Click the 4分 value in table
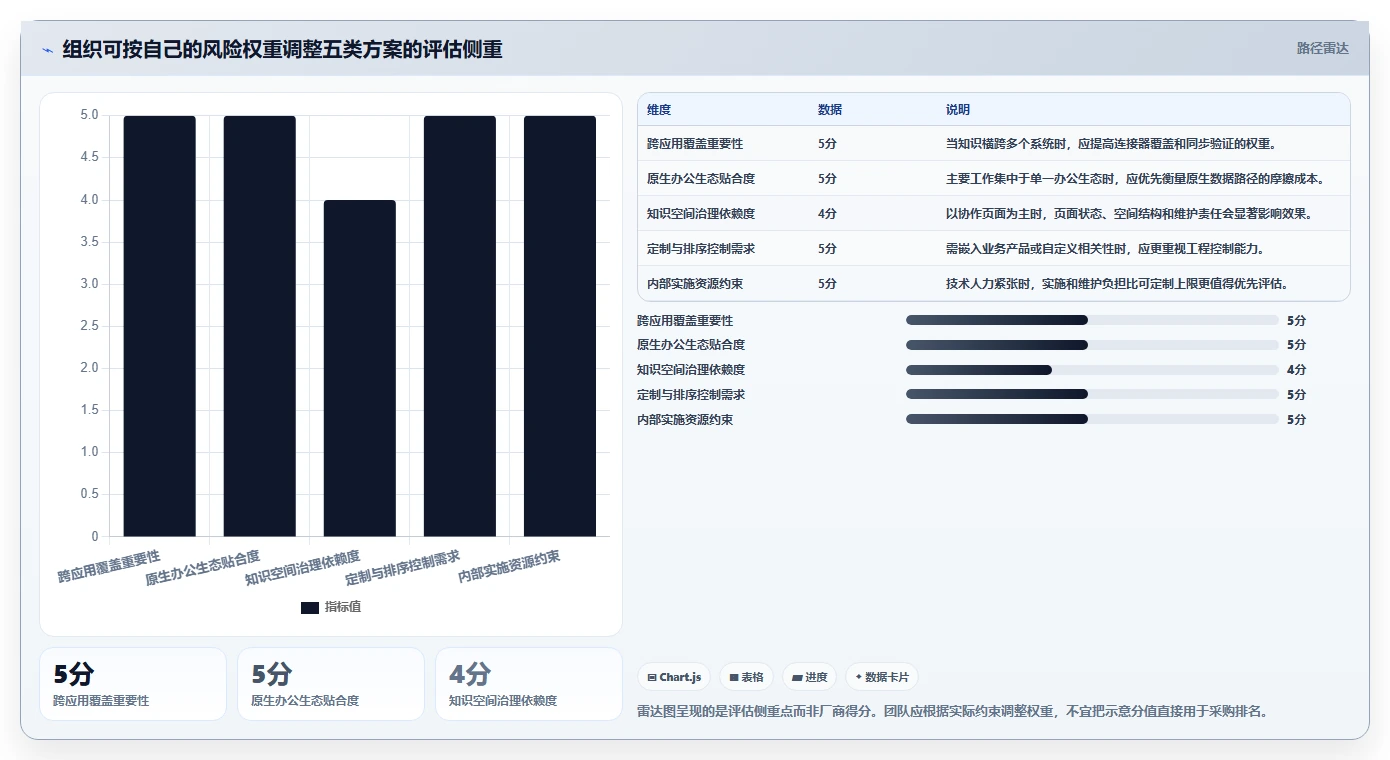The width and height of the screenshot is (1390, 760). [827, 214]
